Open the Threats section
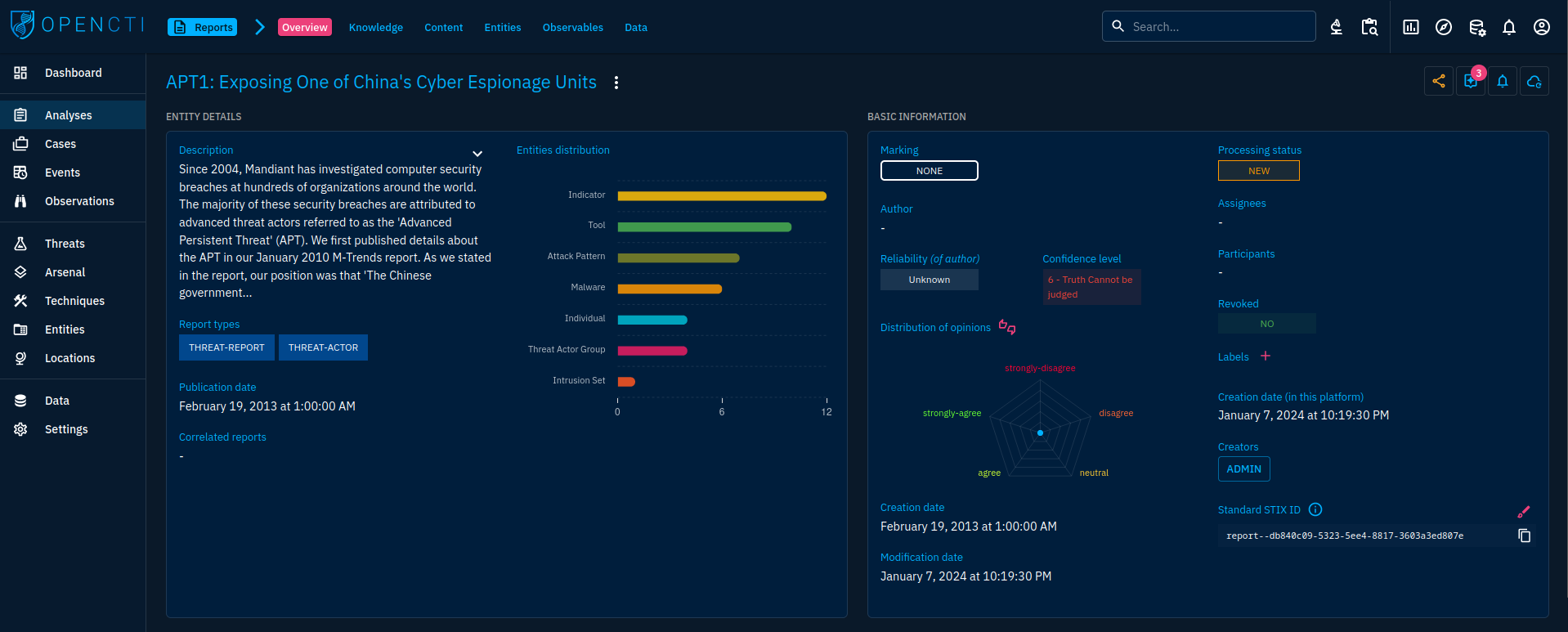1568x632 pixels. (73, 244)
